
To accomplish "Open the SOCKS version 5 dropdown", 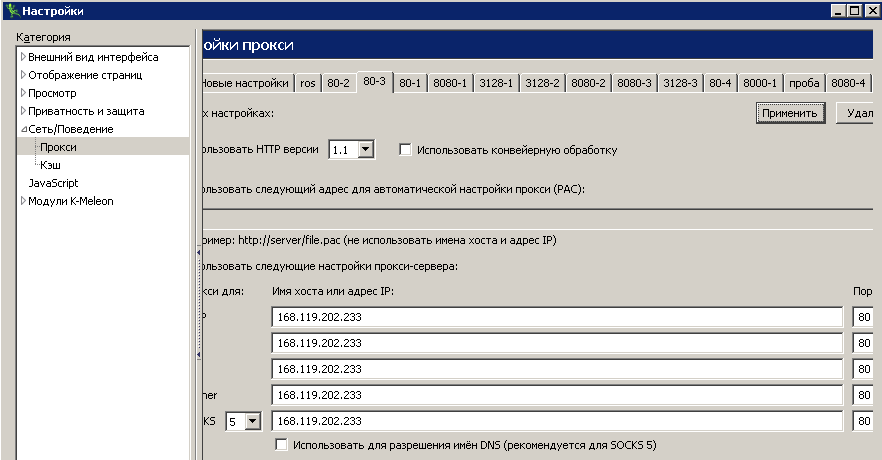I will (252, 421).
